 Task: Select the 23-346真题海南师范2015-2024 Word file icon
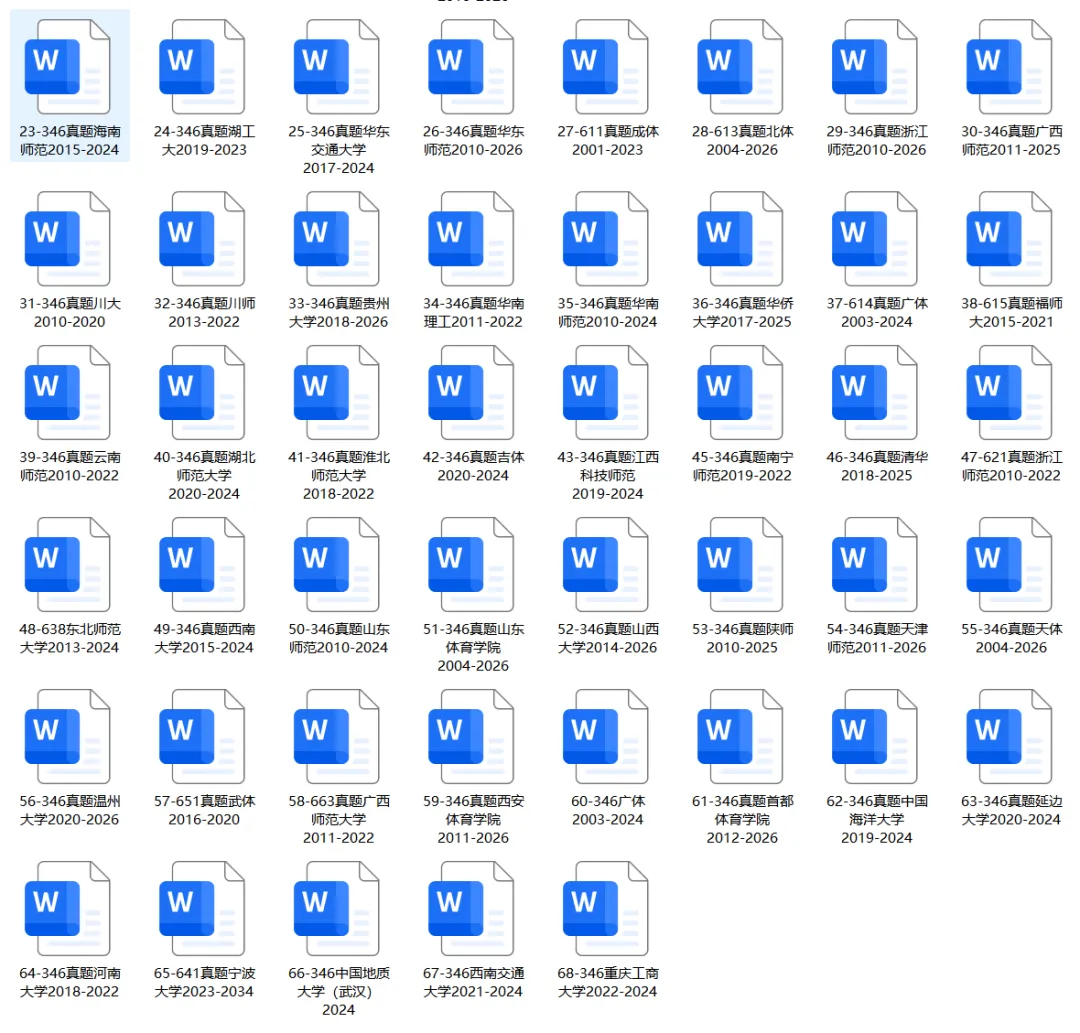click(x=68, y=67)
